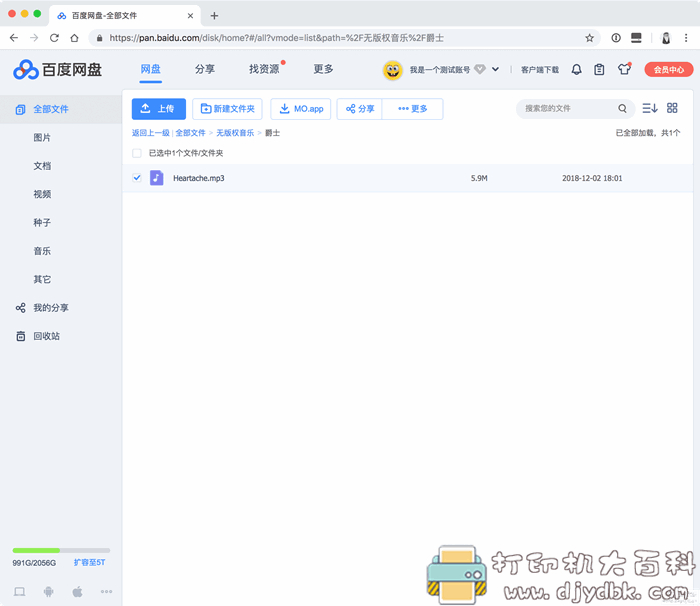700x606 pixels.
Task: Open the browser home page
Action: 75,38
